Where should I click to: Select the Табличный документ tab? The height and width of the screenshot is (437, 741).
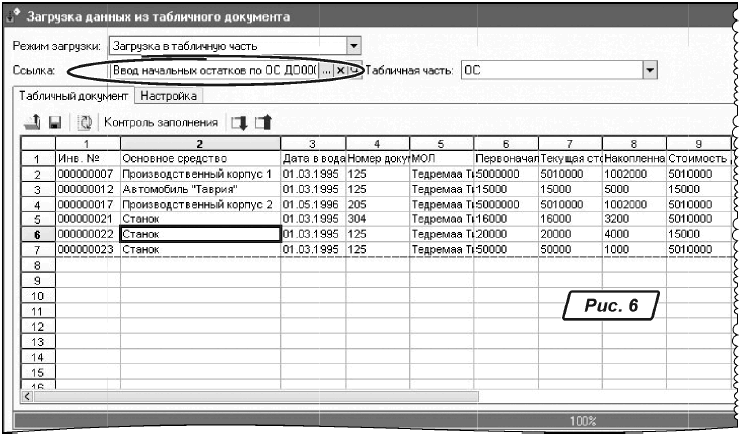pyautogui.click(x=71, y=96)
